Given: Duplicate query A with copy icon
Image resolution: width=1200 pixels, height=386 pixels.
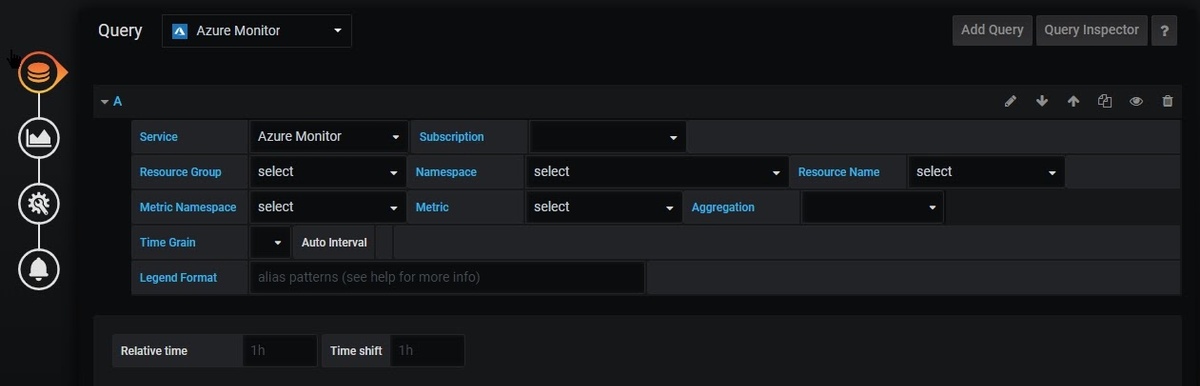Looking at the screenshot, I should click(1105, 101).
